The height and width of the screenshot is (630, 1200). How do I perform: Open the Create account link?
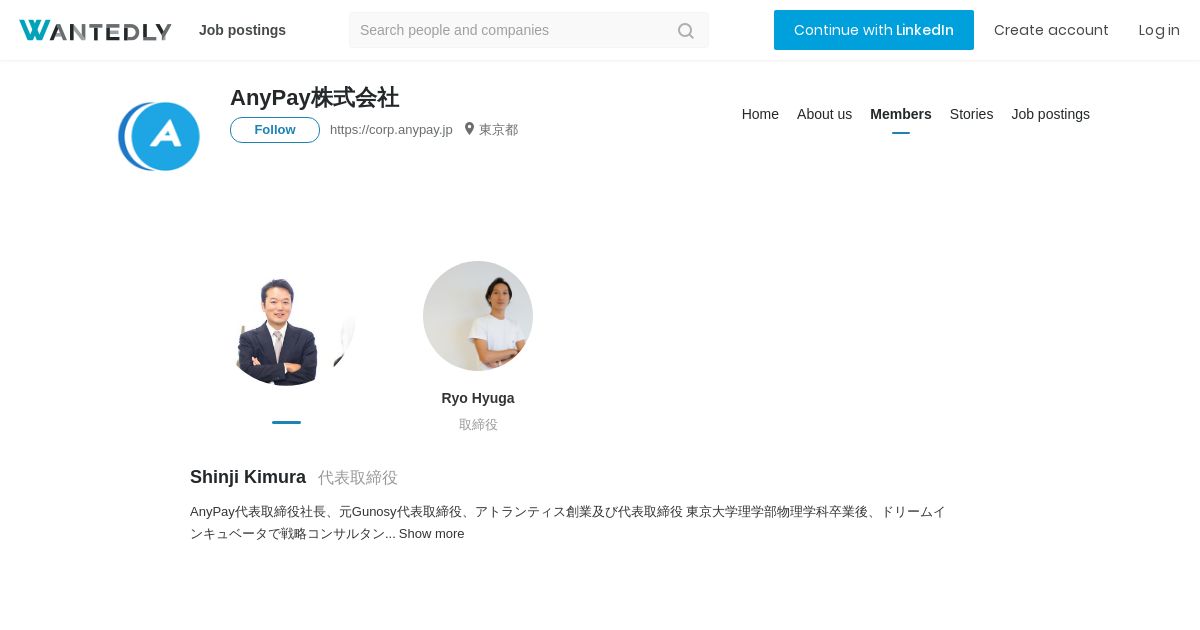[1051, 30]
